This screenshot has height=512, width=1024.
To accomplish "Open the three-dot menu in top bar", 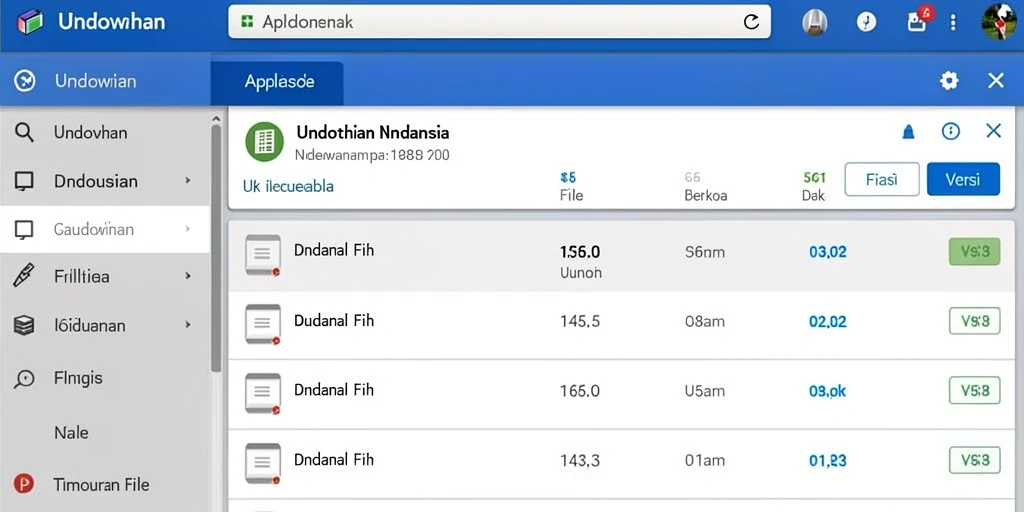I will pyautogui.click(x=954, y=22).
